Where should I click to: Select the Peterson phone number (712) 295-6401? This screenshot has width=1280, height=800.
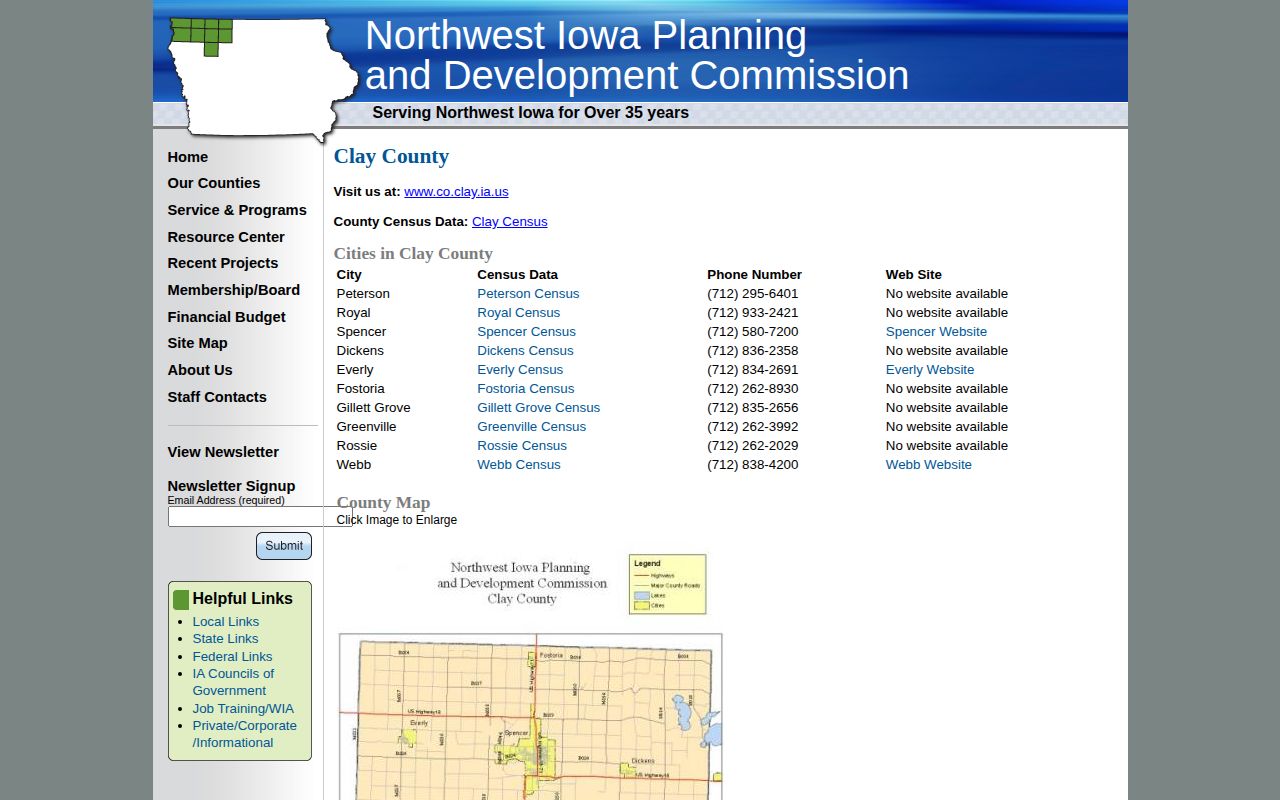click(753, 294)
